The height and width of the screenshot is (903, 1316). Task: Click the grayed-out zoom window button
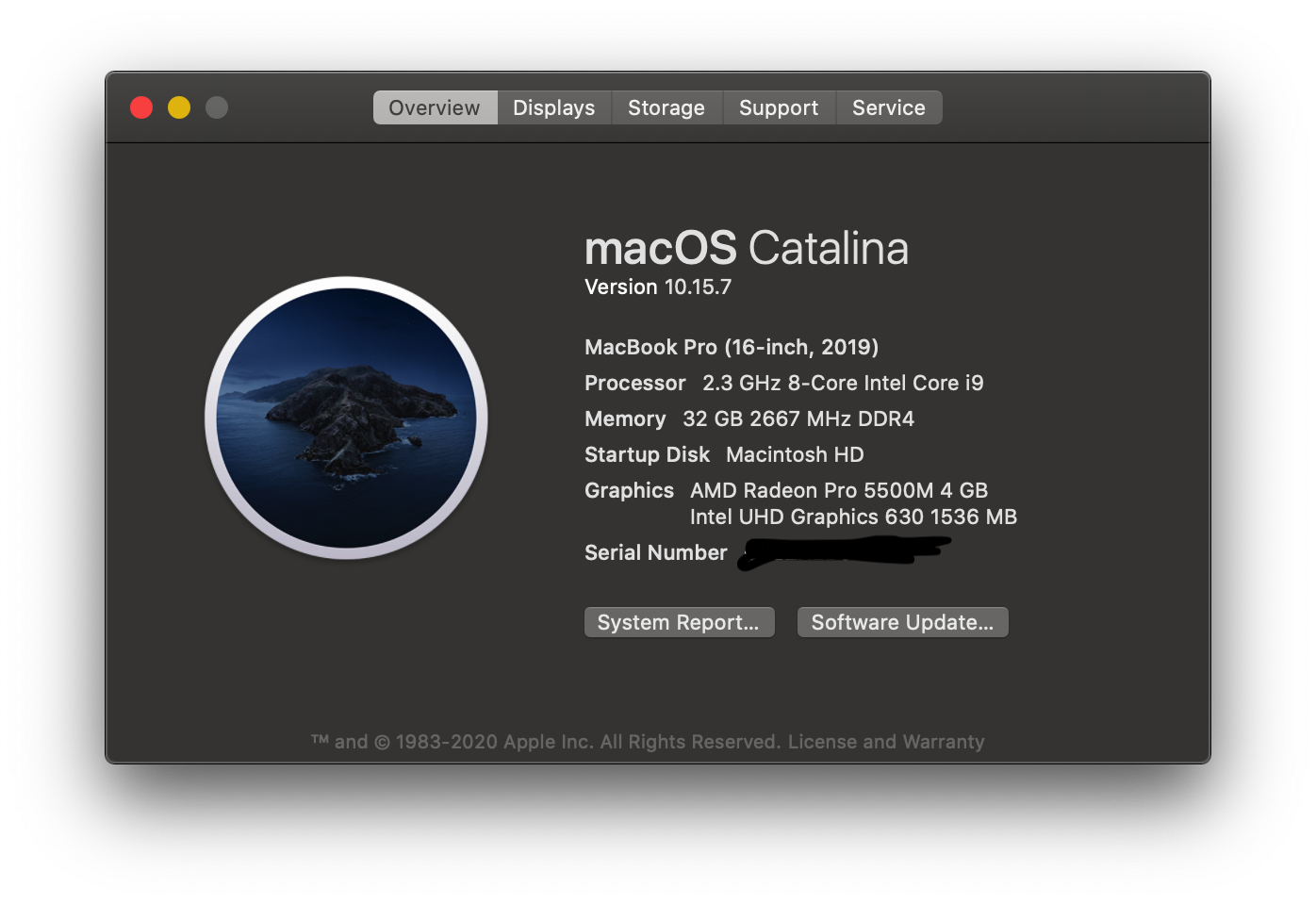pos(217,107)
